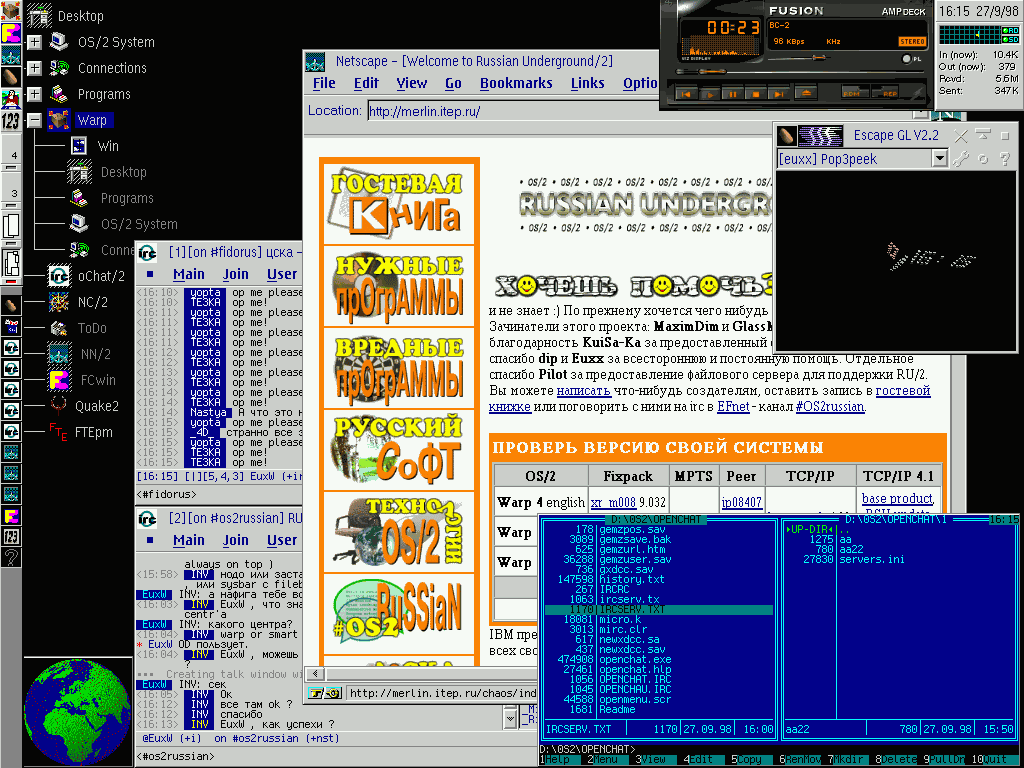Click the Escape GL question mark help icon
This screenshot has width=1024, height=768.
tap(1005, 158)
